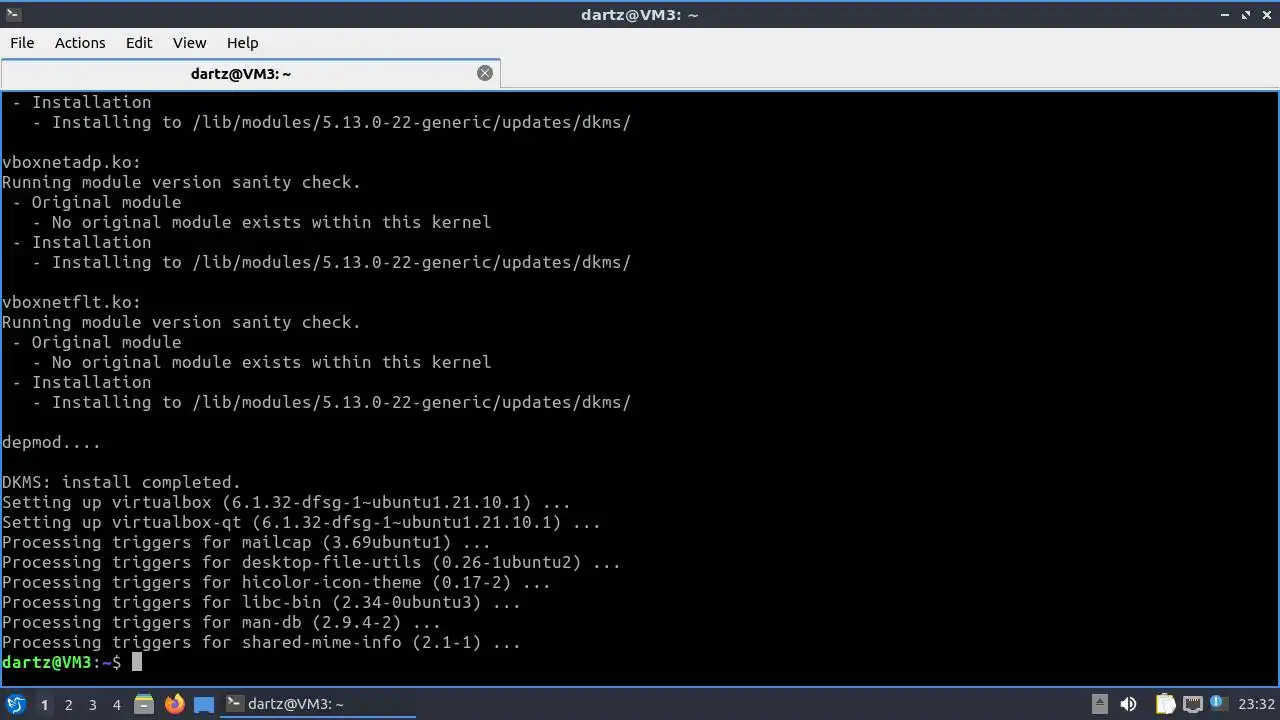1280x720 pixels.
Task: Click the 'vboxnetflt.ko:' line
Action: point(71,302)
